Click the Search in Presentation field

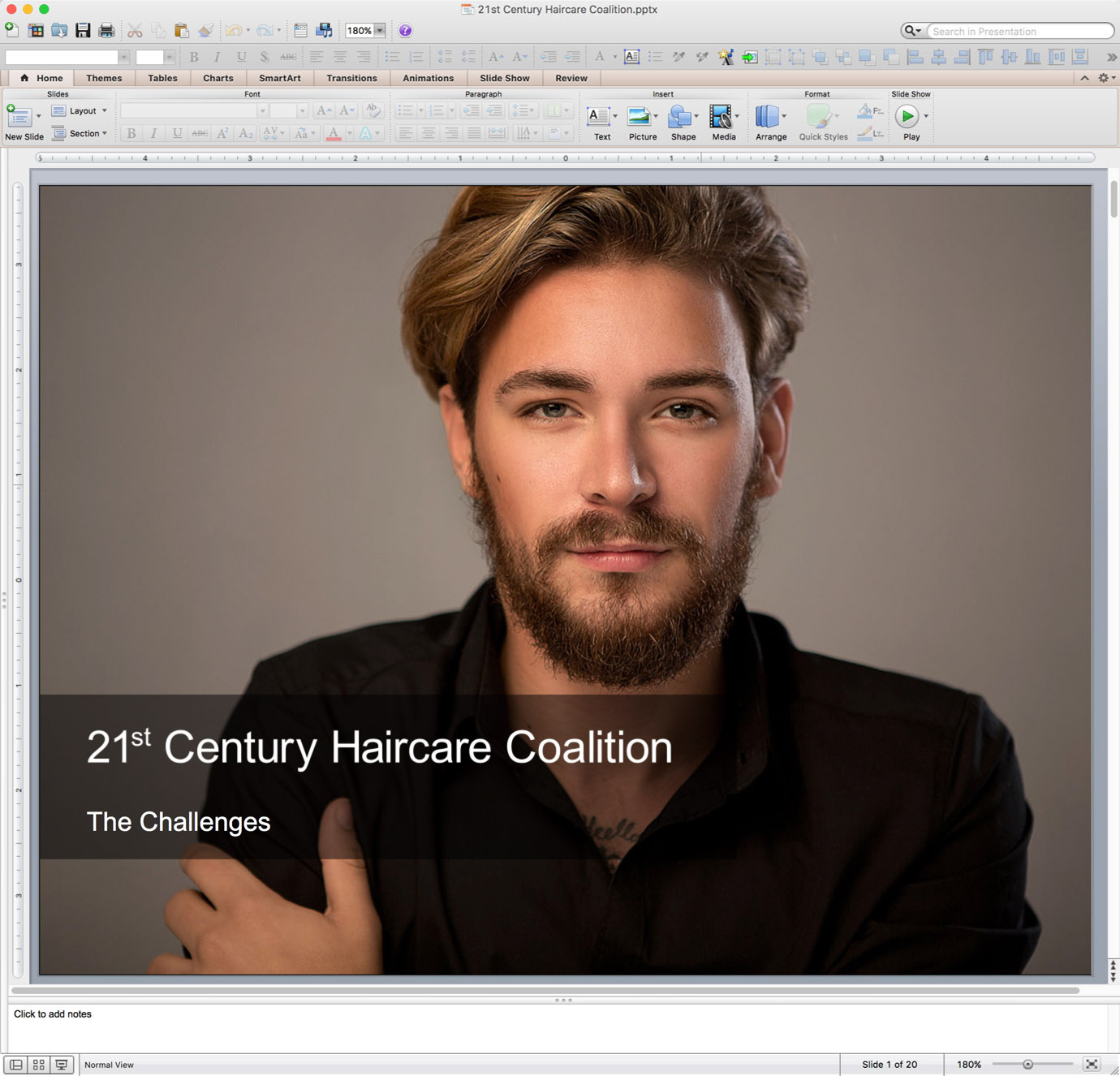pyautogui.click(x=1019, y=31)
